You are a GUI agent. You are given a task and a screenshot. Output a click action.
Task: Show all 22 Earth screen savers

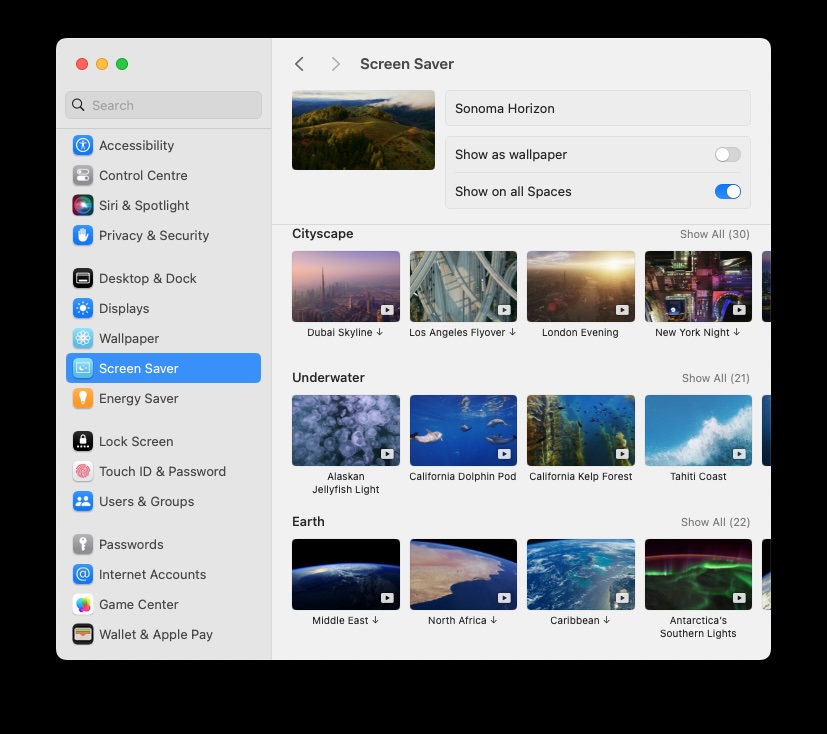[715, 522]
